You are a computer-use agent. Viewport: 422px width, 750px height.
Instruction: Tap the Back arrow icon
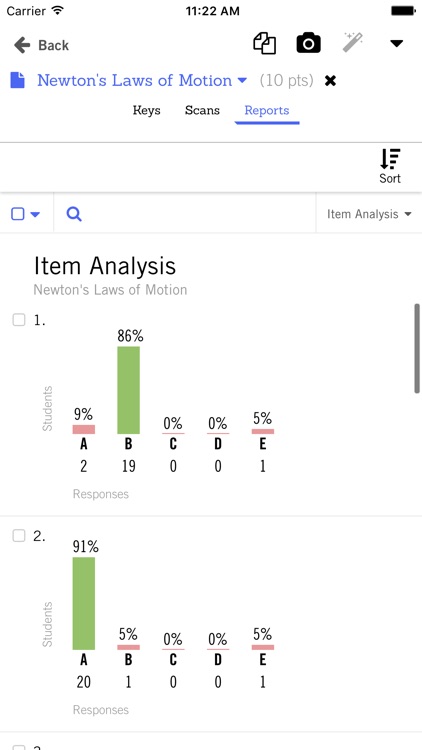click(22, 45)
